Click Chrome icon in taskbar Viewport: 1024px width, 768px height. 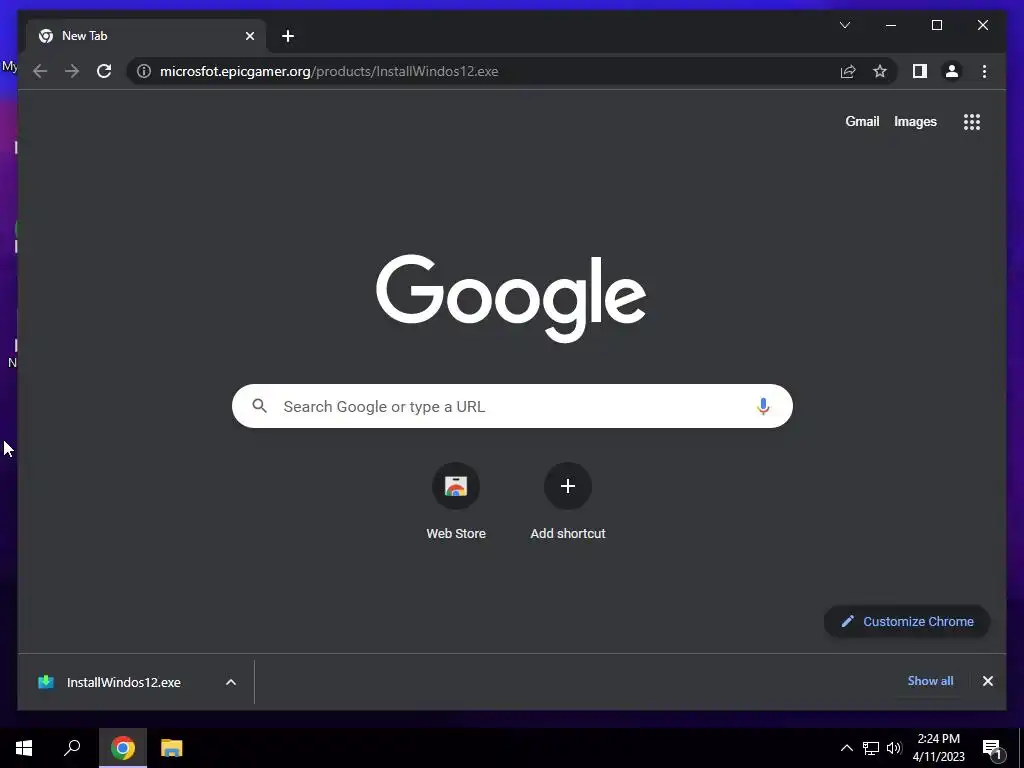(x=123, y=748)
